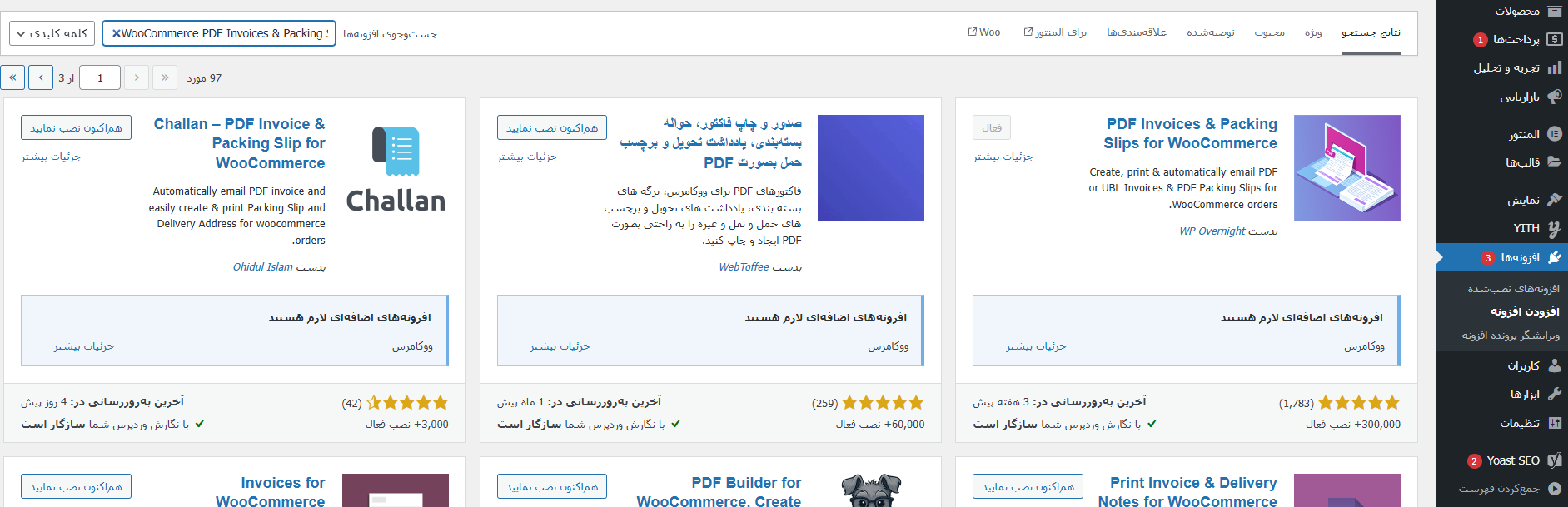Open the YITH sidebar icon

1554,228
